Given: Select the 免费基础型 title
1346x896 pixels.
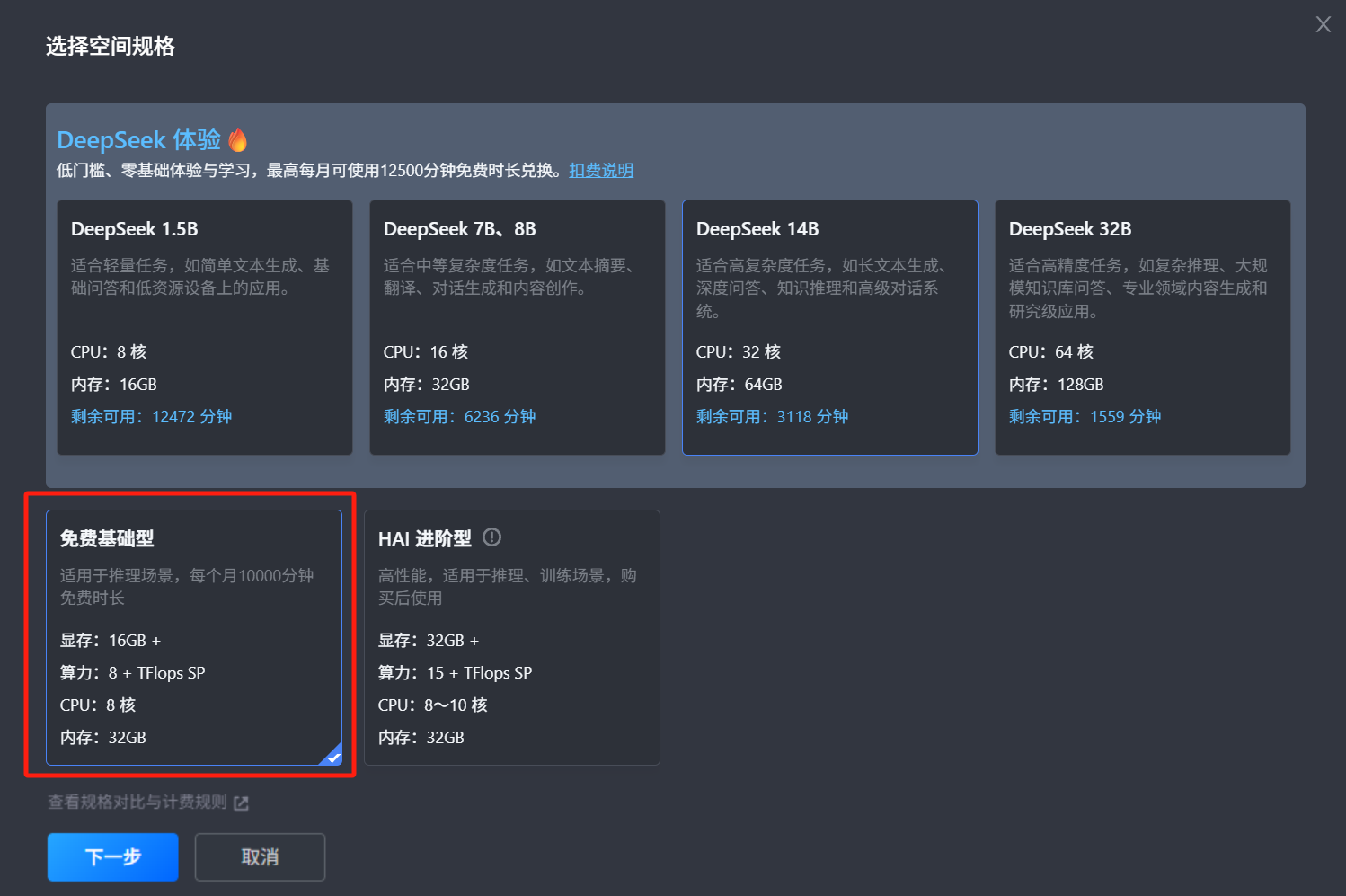Looking at the screenshot, I should (x=107, y=538).
